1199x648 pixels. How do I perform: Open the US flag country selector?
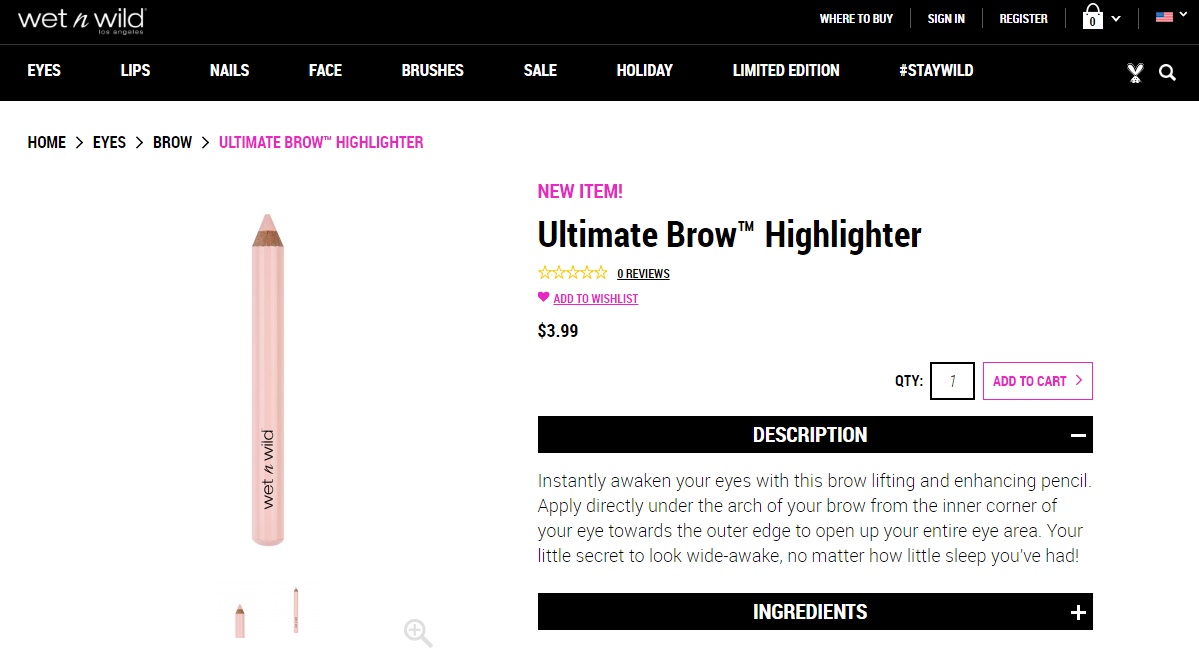[x=1164, y=18]
